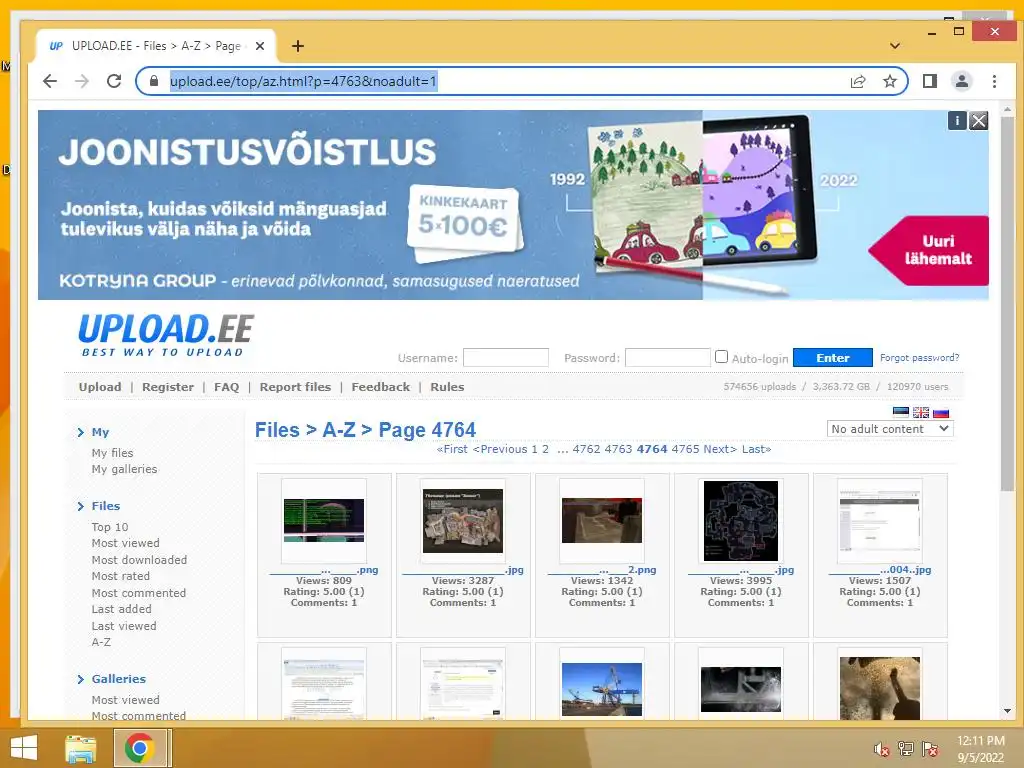Screen dimensions: 1024x768
Task: Close the banner advertisement
Action: 978,121
